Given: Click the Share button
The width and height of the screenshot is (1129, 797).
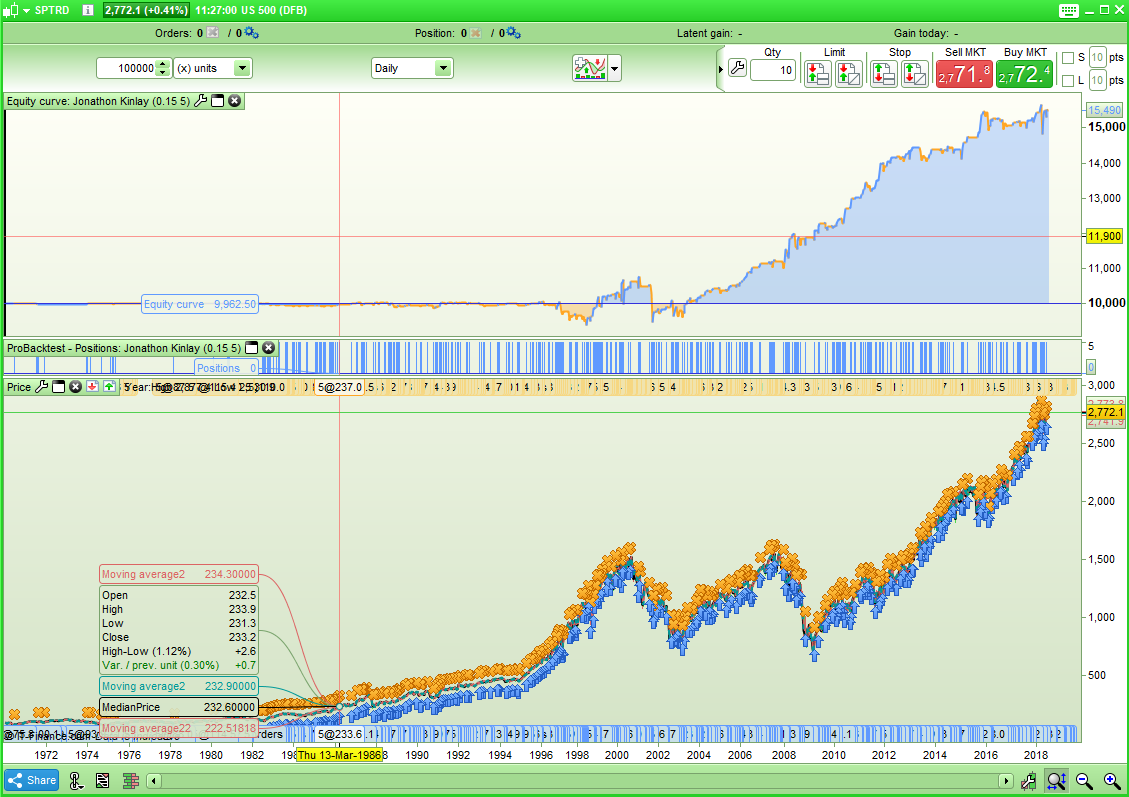Looking at the screenshot, I should point(32,780).
